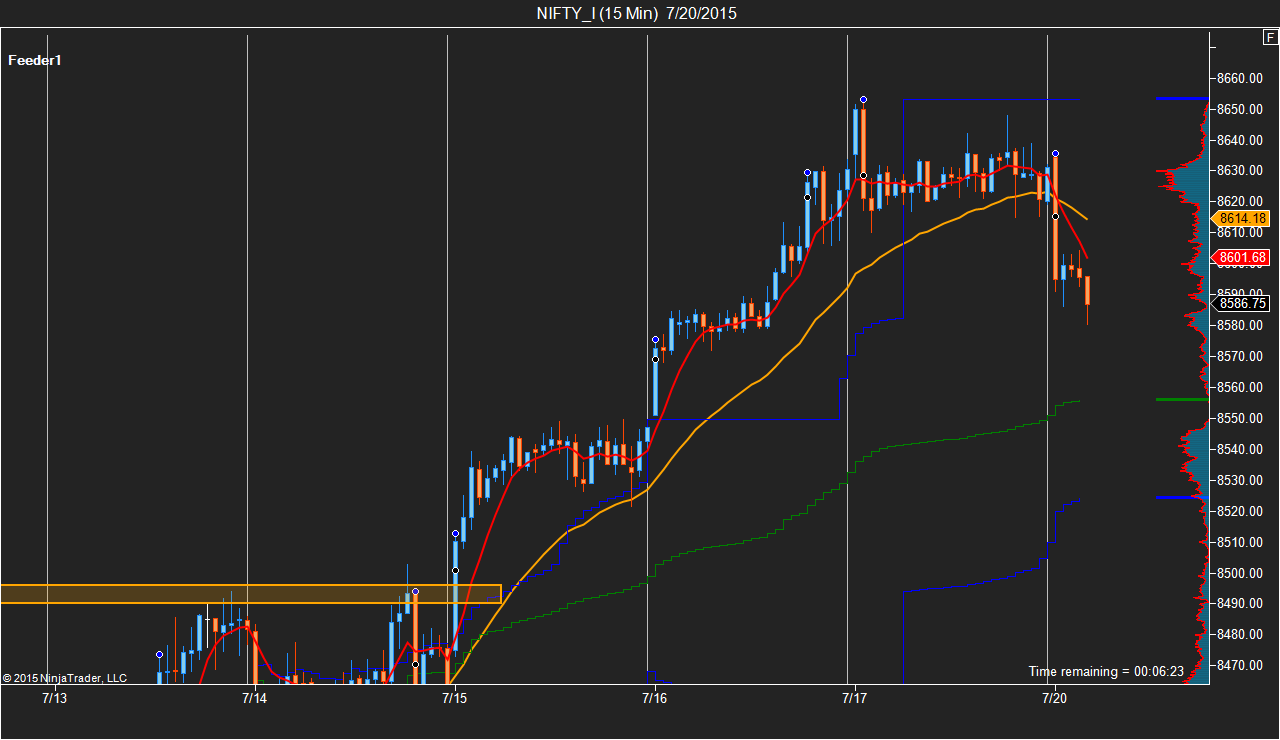Select the orange shaded rectangle zone
The width and height of the screenshot is (1280, 740).
click(250, 594)
